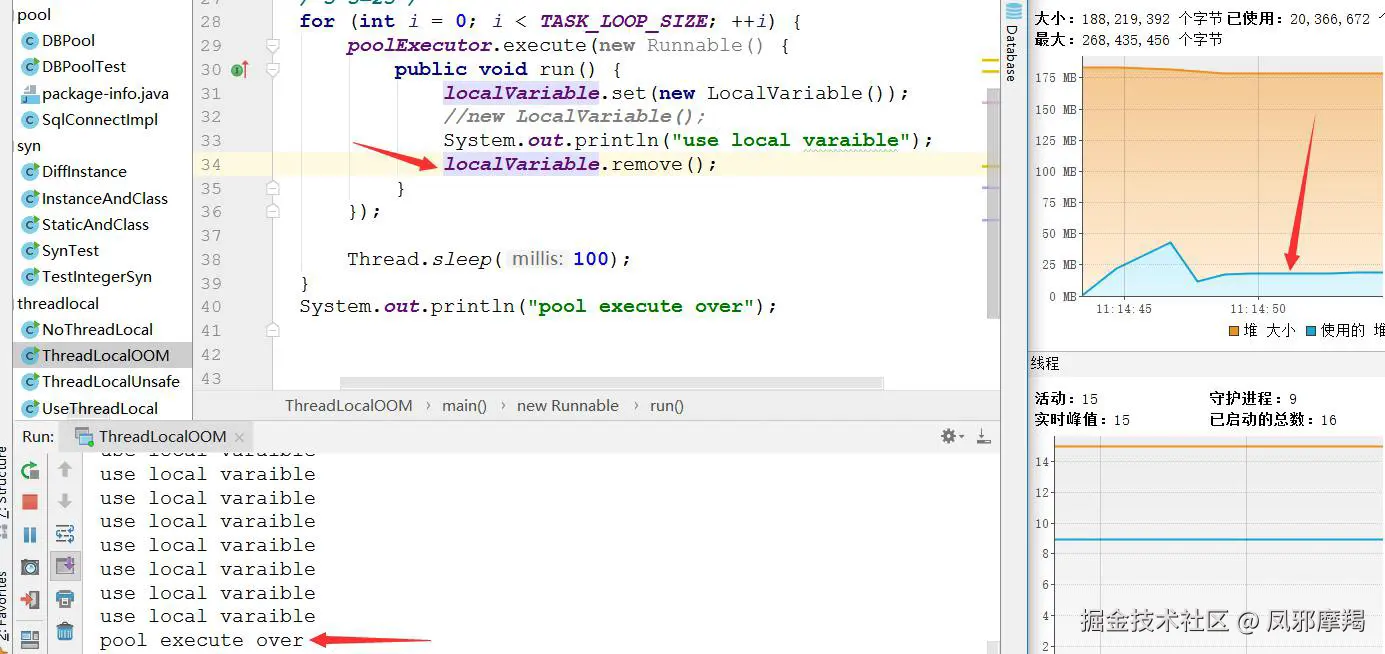Click the Thread.sleep millis 100 value

coord(590,259)
